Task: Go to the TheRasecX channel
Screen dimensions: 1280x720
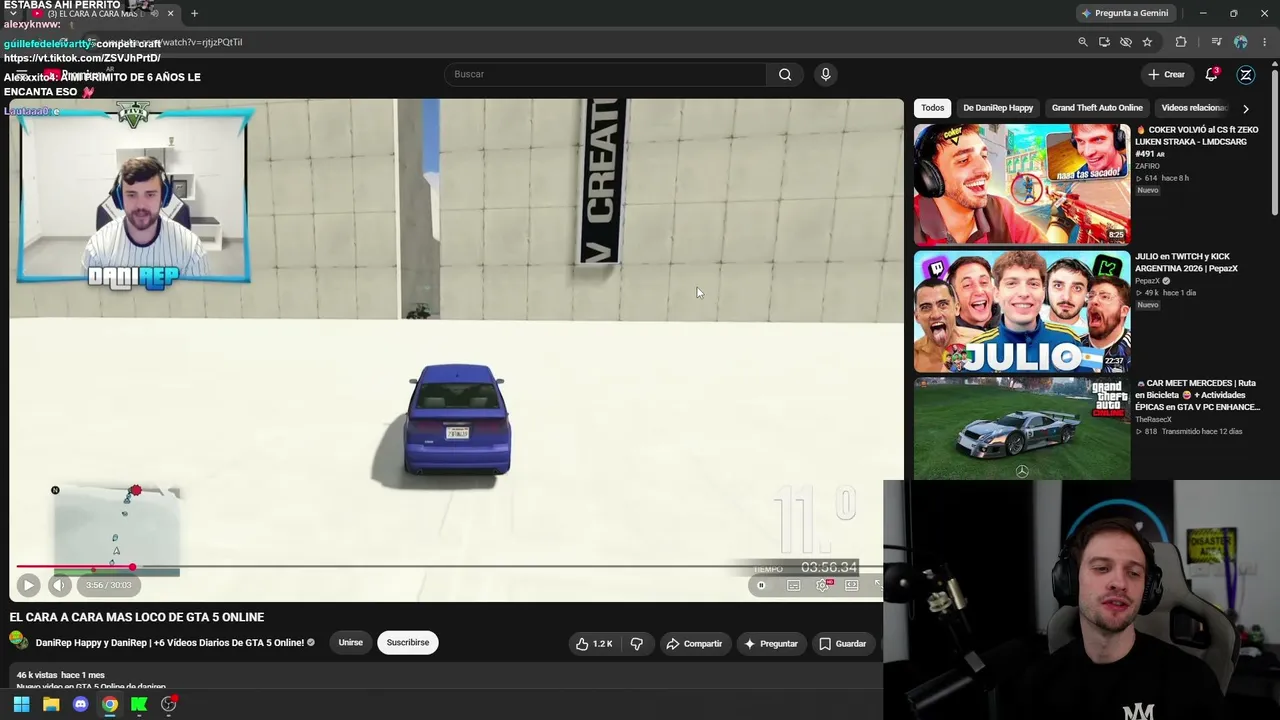Action: pyautogui.click(x=1156, y=419)
